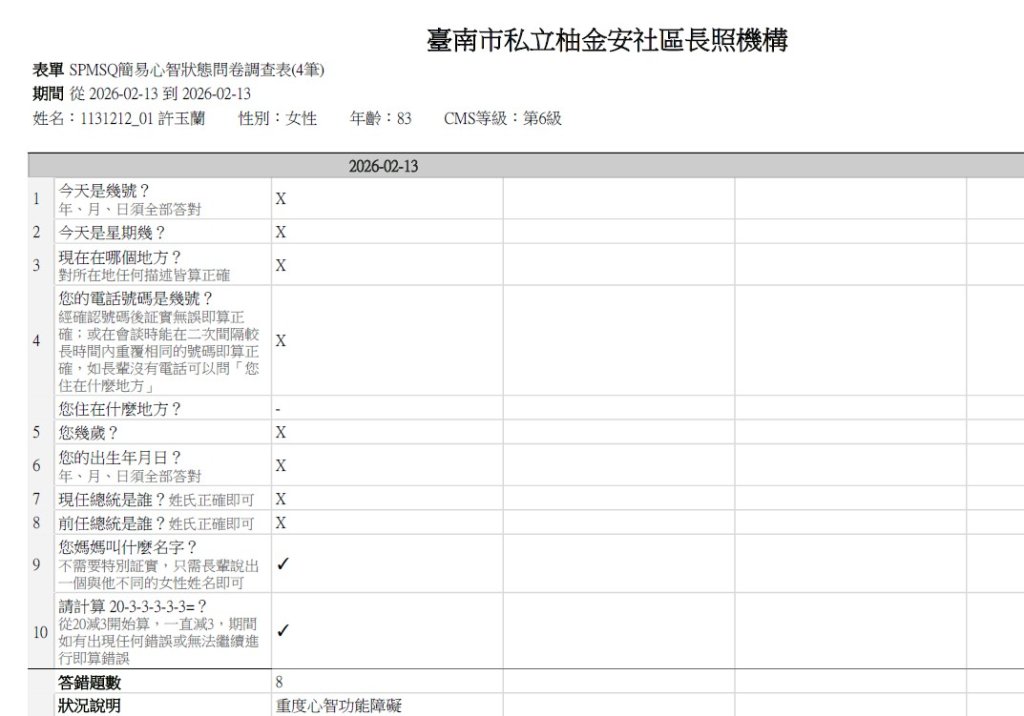The height and width of the screenshot is (716, 1024).
Task: Click the 年齡：83 field
Action: coord(380,119)
